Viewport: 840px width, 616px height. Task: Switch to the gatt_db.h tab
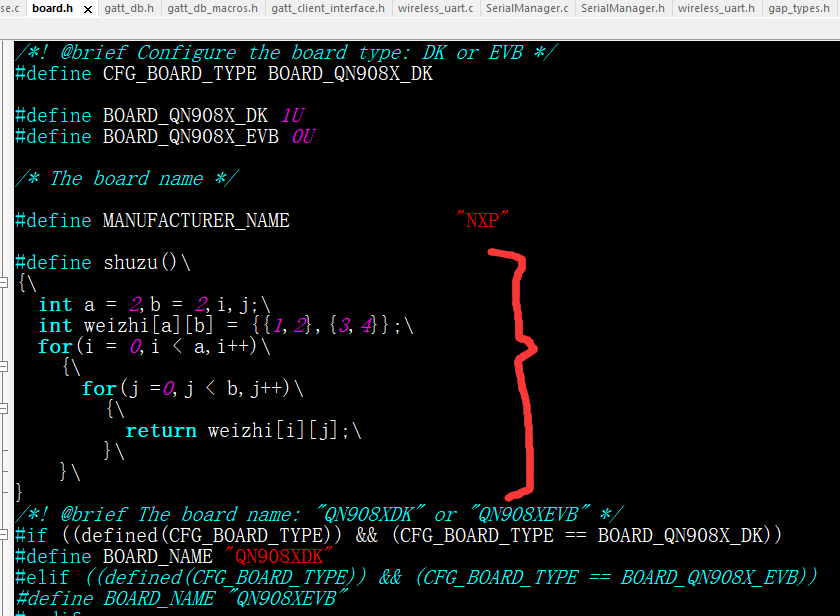[129, 9]
